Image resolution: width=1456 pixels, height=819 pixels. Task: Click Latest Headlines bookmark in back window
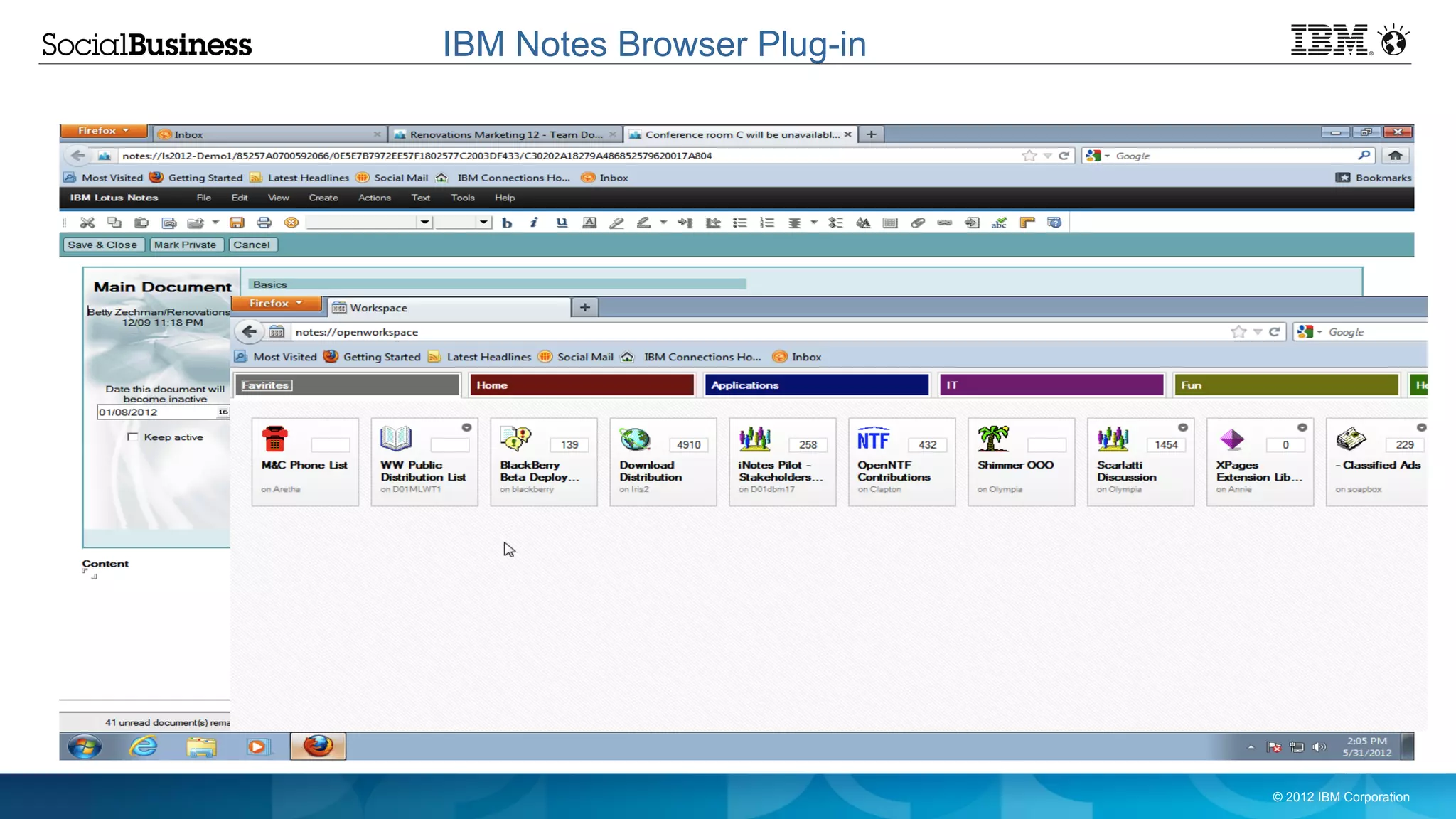click(x=300, y=178)
